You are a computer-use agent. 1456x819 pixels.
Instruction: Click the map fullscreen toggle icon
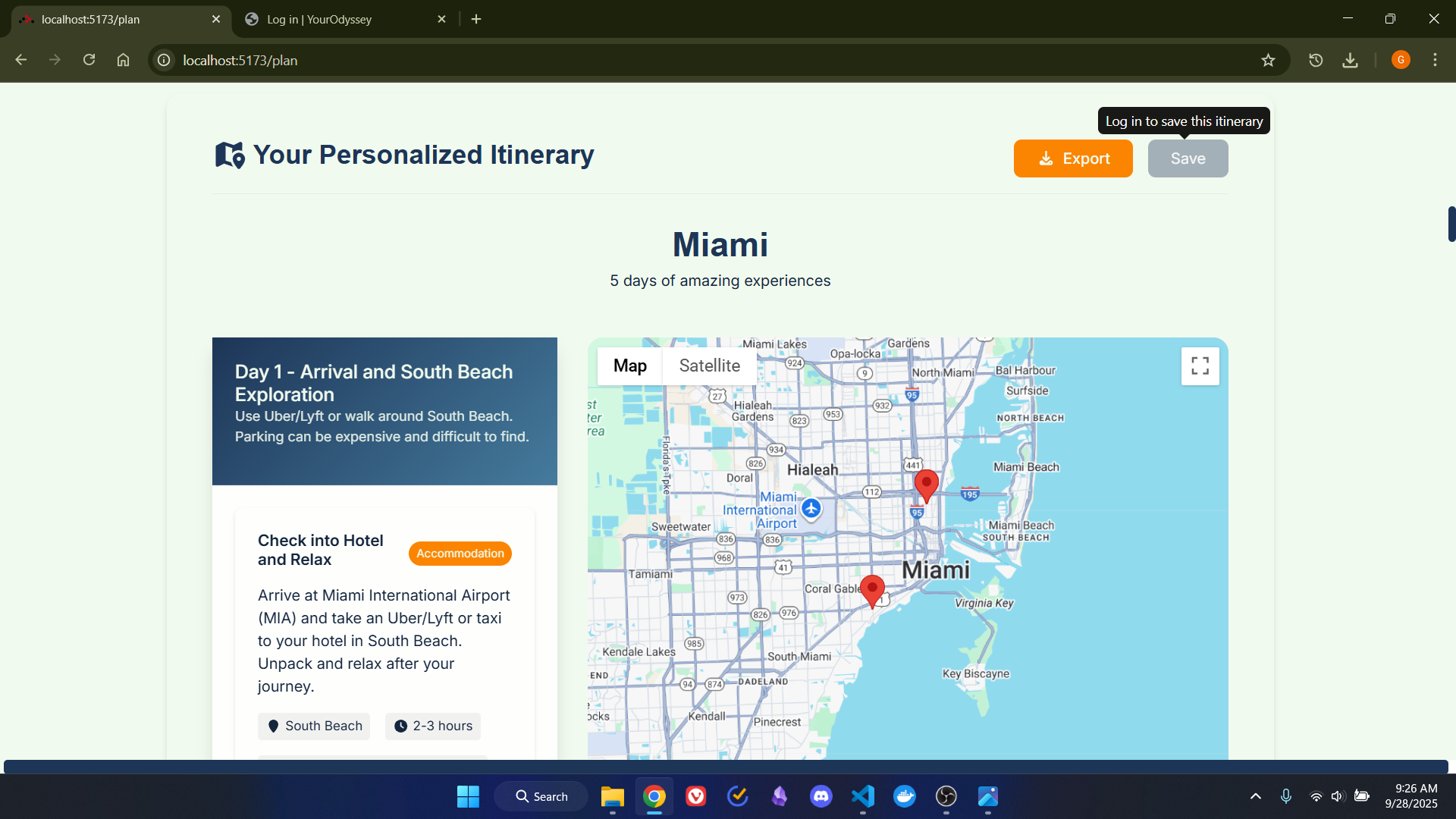pyautogui.click(x=1200, y=366)
